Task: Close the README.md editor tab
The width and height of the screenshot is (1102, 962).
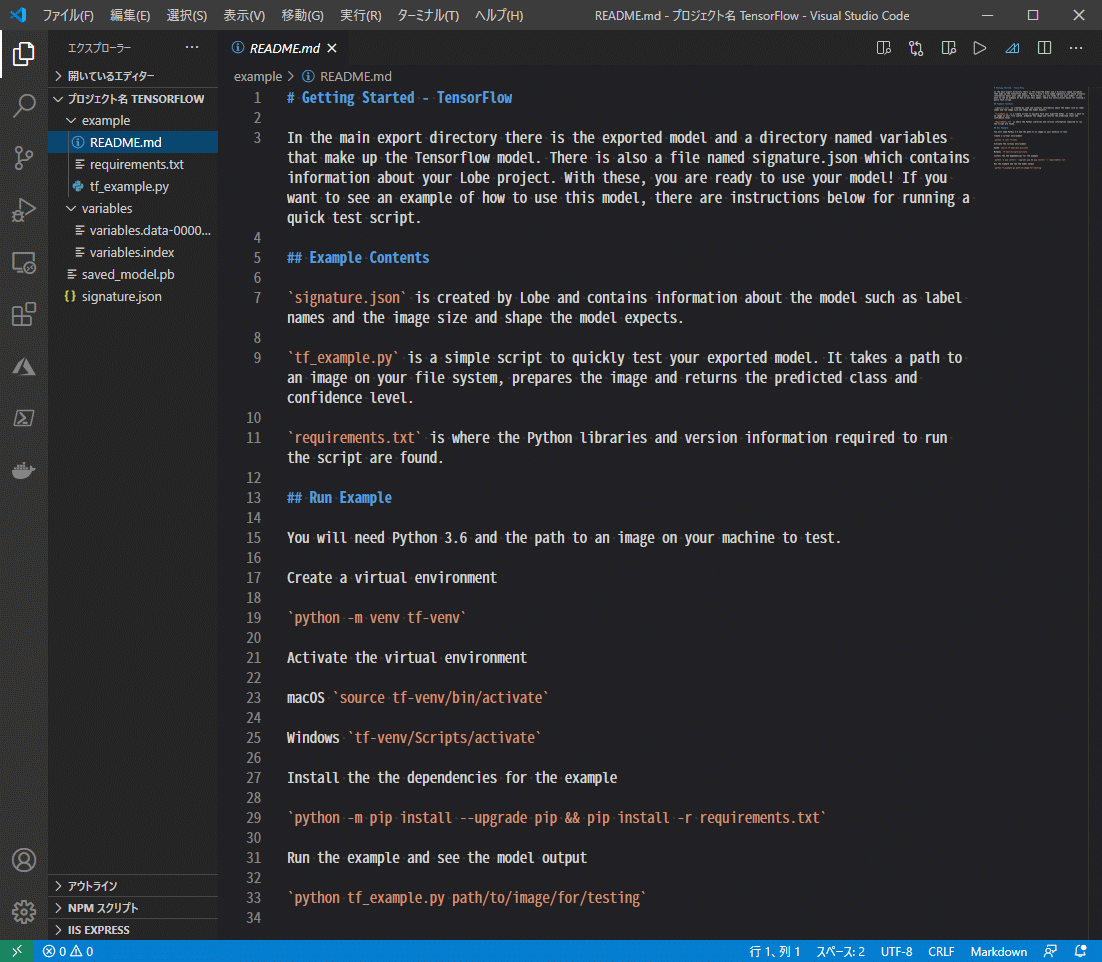Action: [x=332, y=48]
